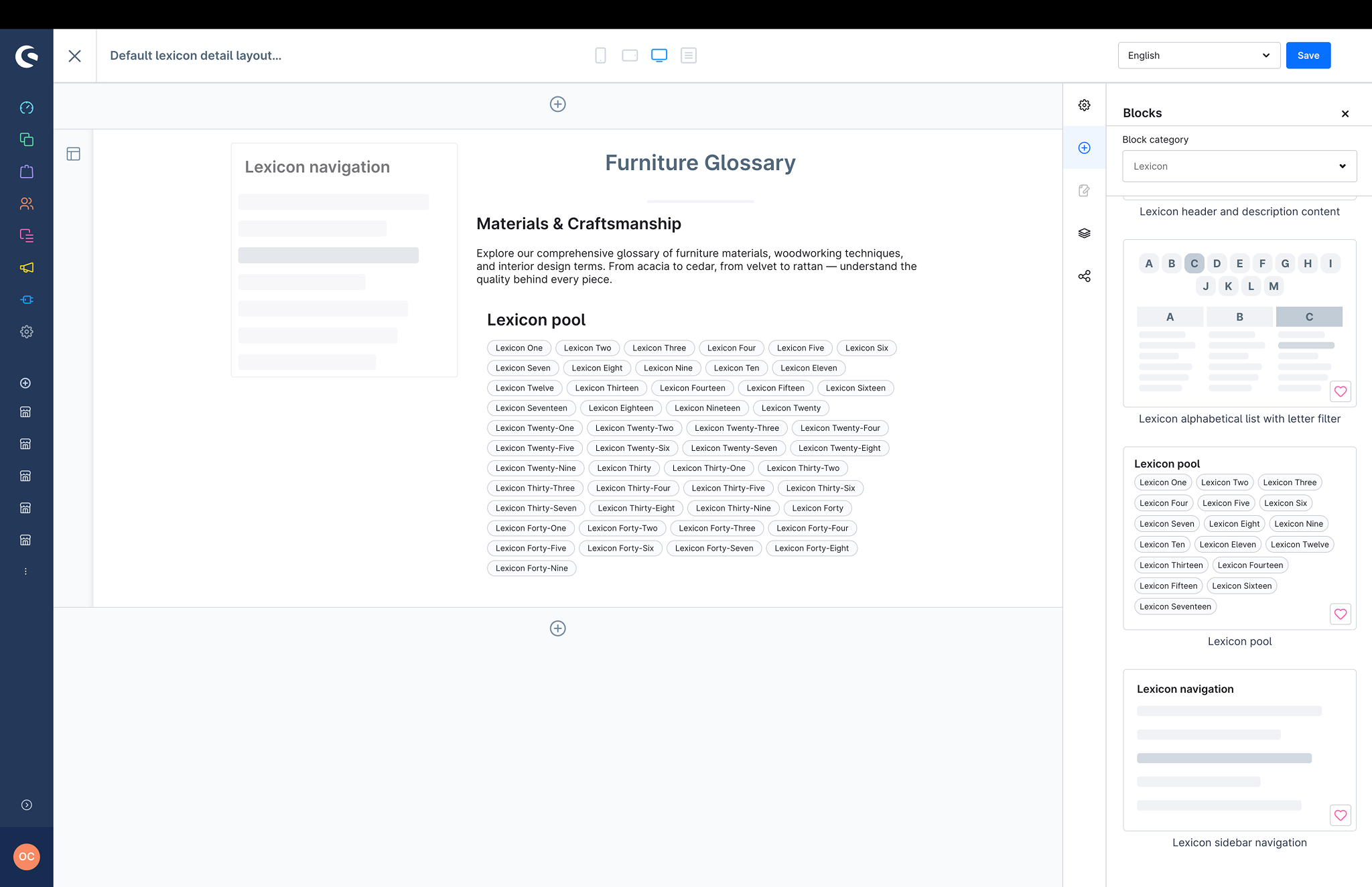Image resolution: width=1372 pixels, height=887 pixels.
Task: Click the Lexicon Forty-Eight tag
Action: (811, 548)
